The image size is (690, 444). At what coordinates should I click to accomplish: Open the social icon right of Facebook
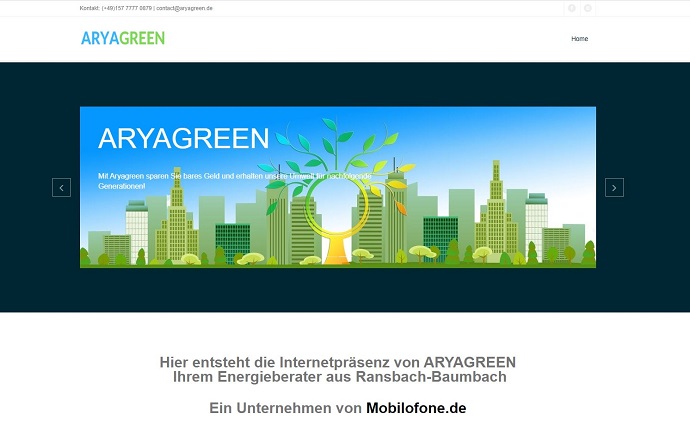pyautogui.click(x=587, y=8)
